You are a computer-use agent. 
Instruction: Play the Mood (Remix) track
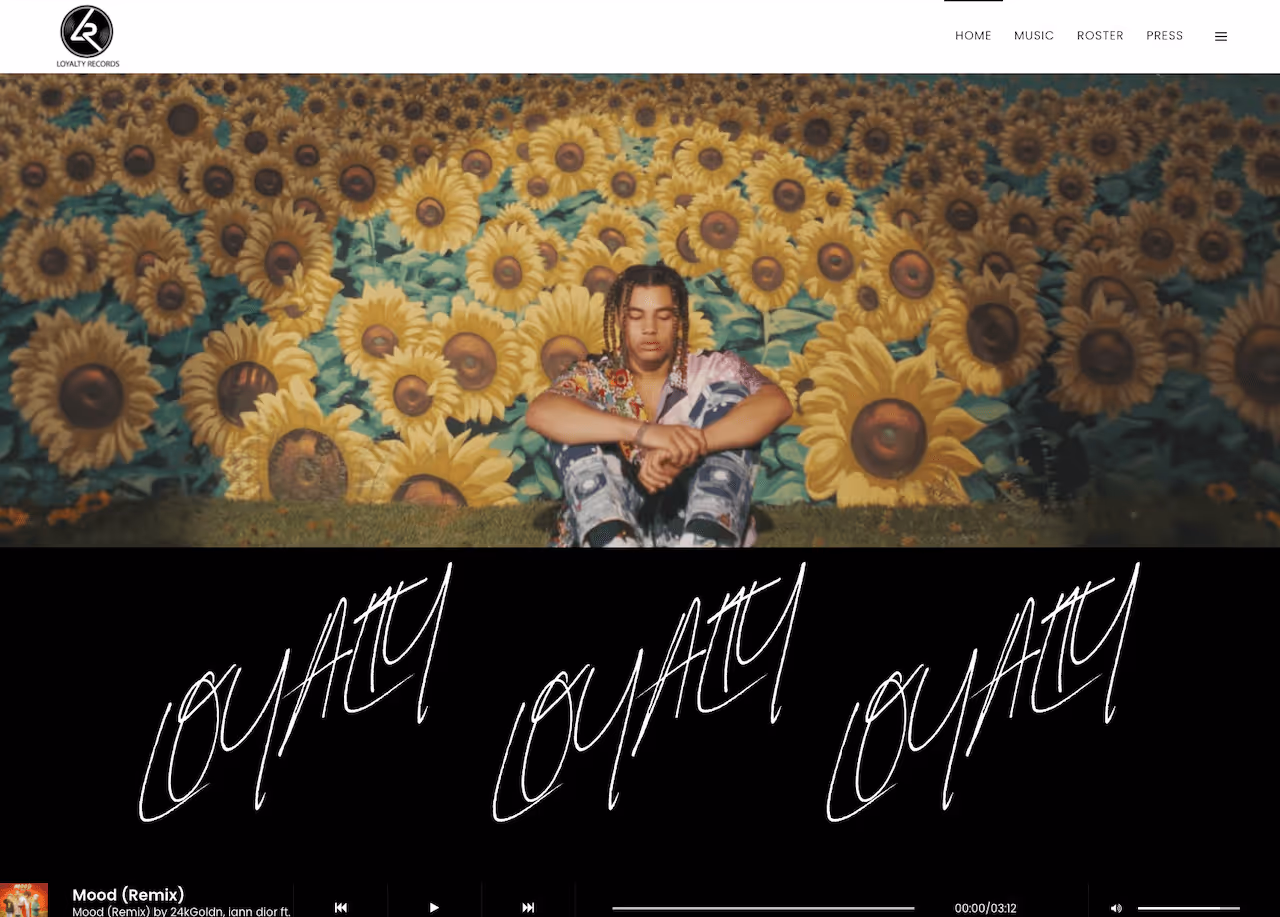click(x=434, y=907)
